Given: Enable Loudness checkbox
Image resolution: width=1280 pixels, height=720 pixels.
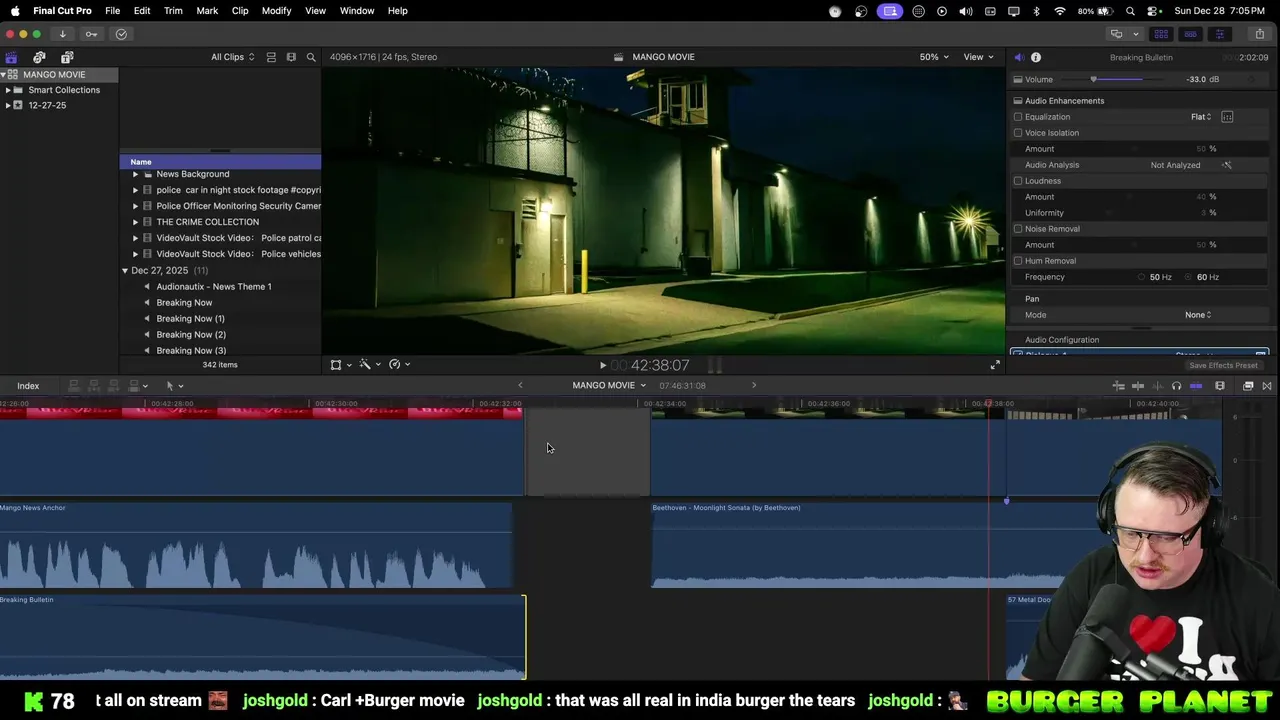Looking at the screenshot, I should click(1018, 181).
